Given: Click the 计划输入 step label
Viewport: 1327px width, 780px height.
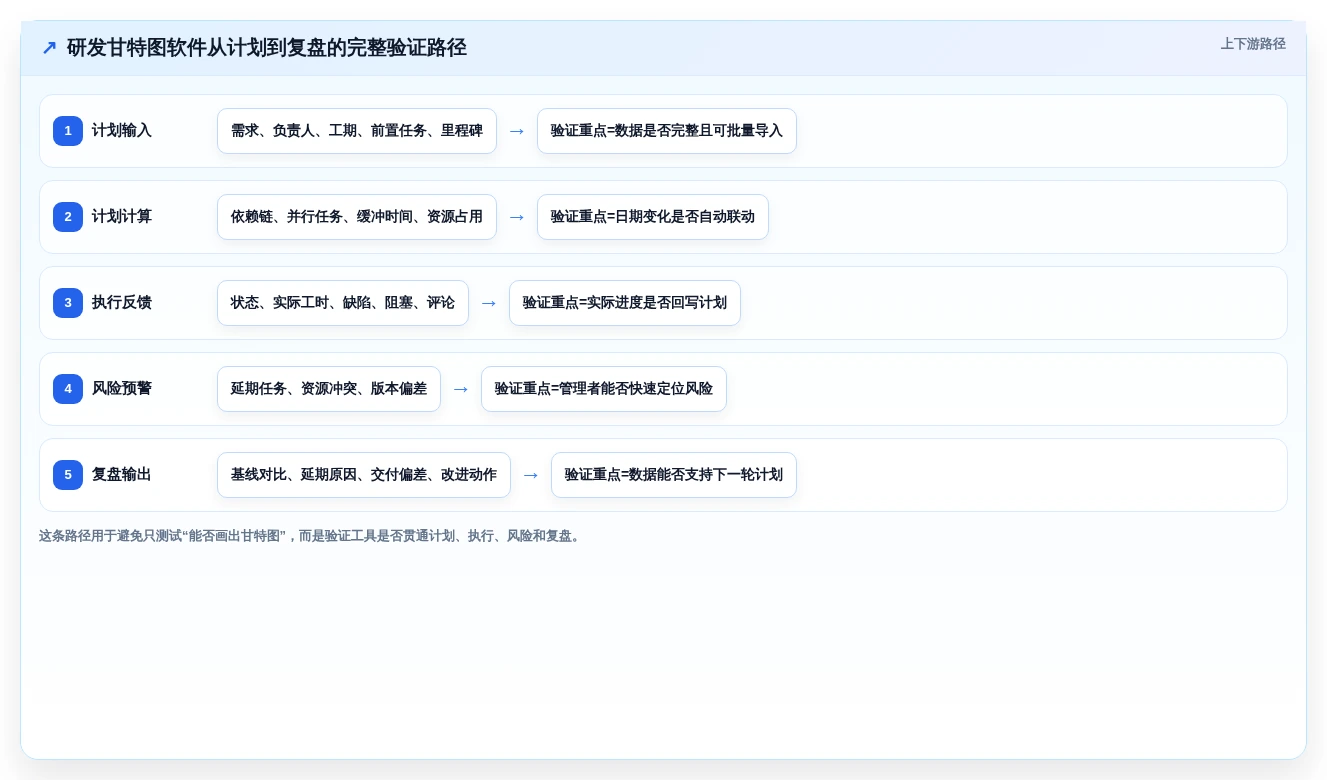Looking at the screenshot, I should (122, 131).
